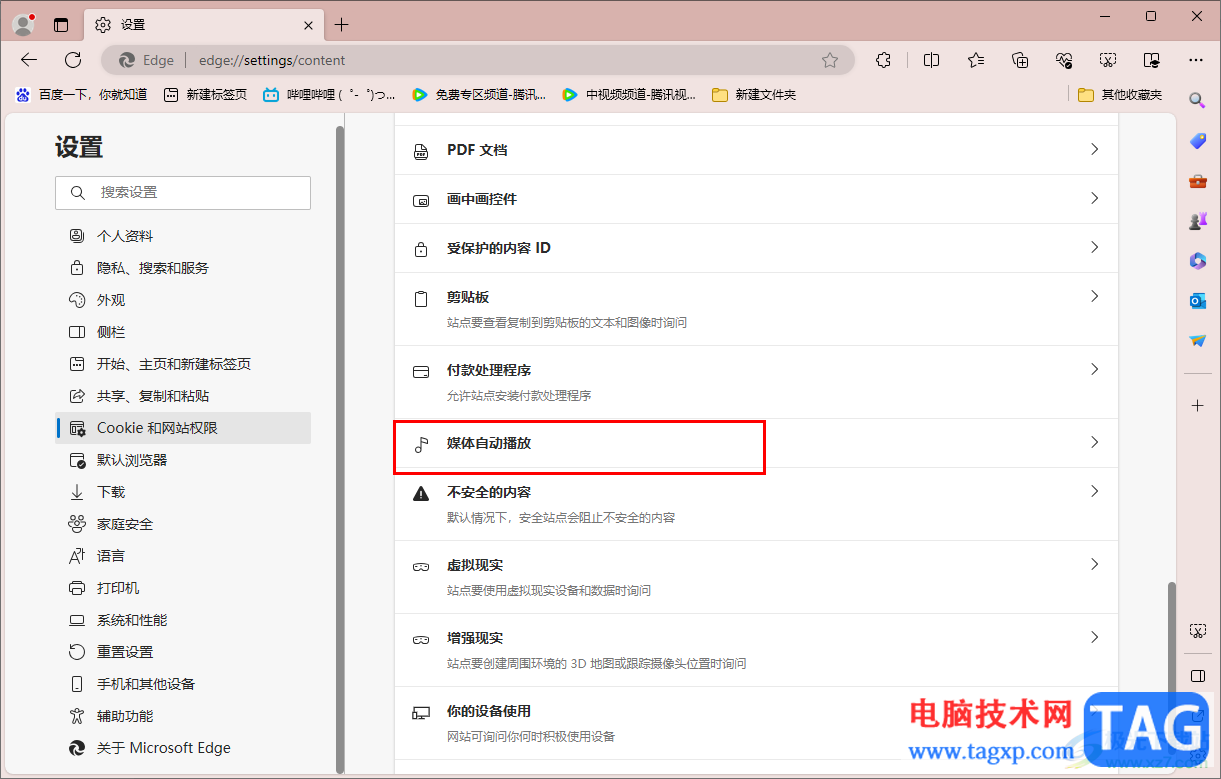
Task: Expand the 媒体自动播放 chevron
Action: point(1094,442)
